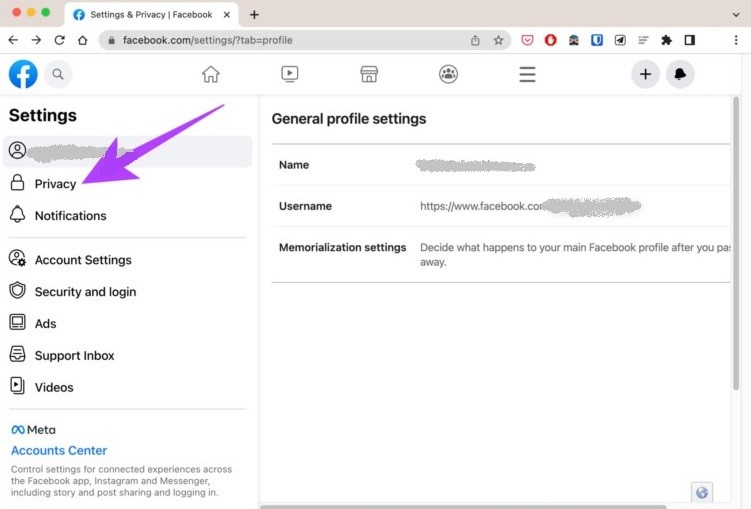751x509 pixels.
Task: Open the hamburger menu icon
Action: click(527, 74)
